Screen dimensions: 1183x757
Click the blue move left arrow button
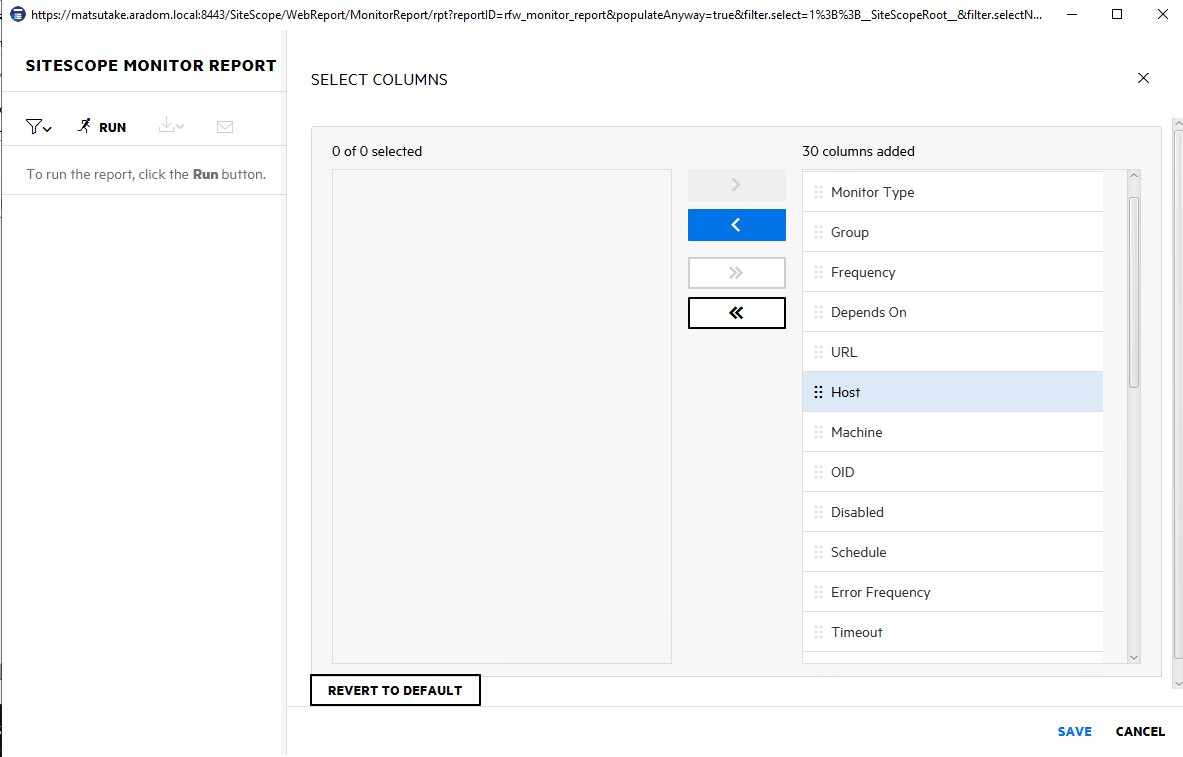pos(736,225)
